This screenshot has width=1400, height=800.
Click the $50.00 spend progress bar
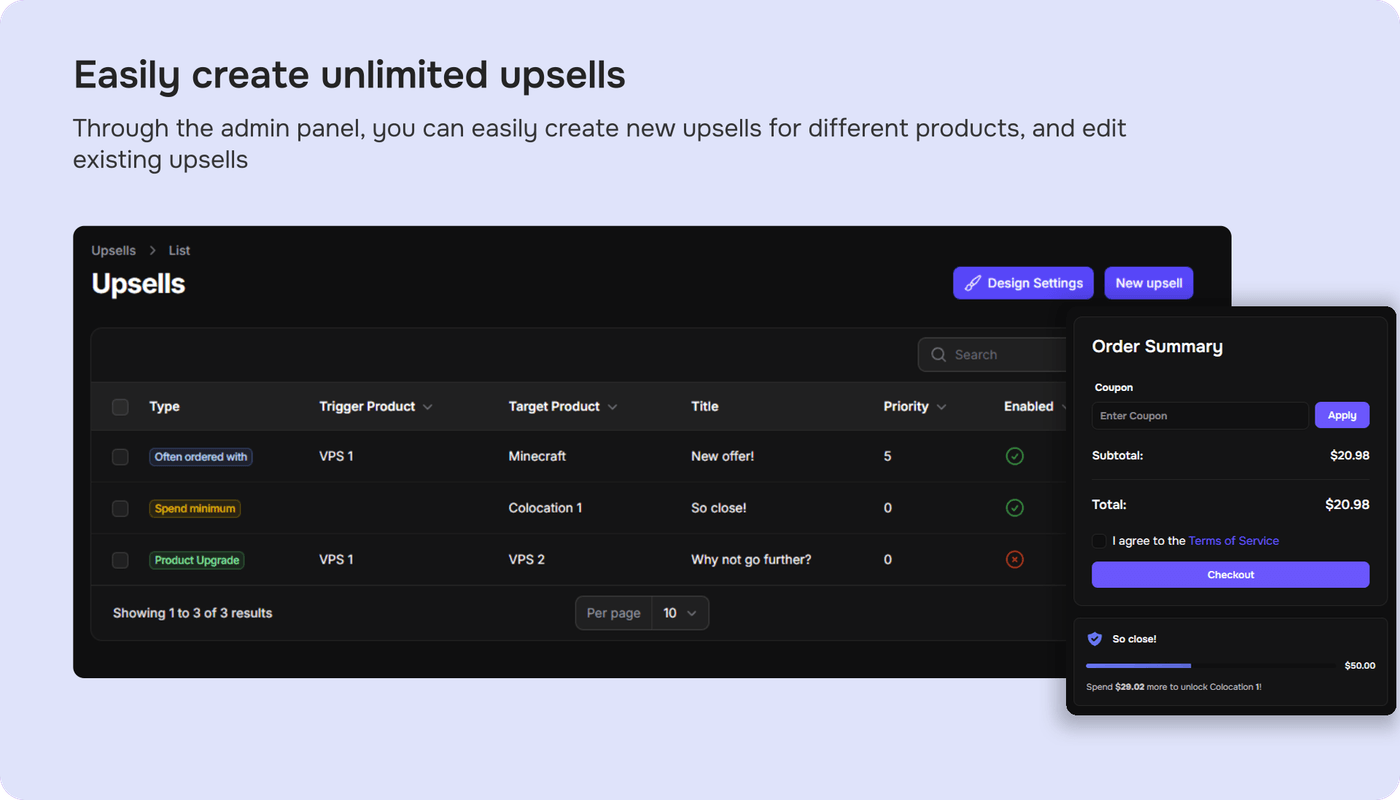(1210, 665)
